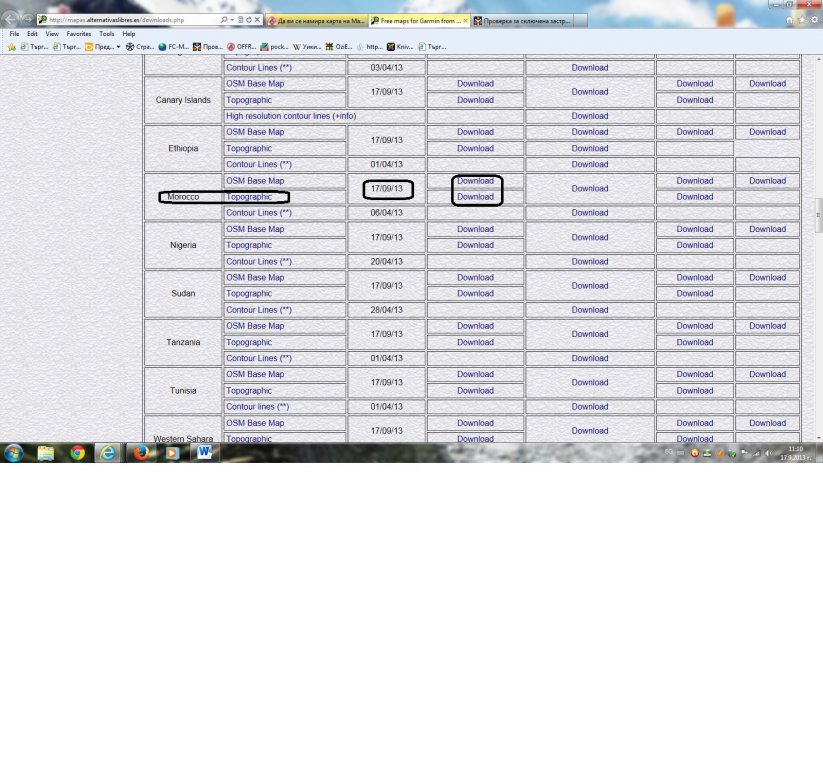Open the Tools menu
Screen dimensions: 823x768
[x=107, y=34]
